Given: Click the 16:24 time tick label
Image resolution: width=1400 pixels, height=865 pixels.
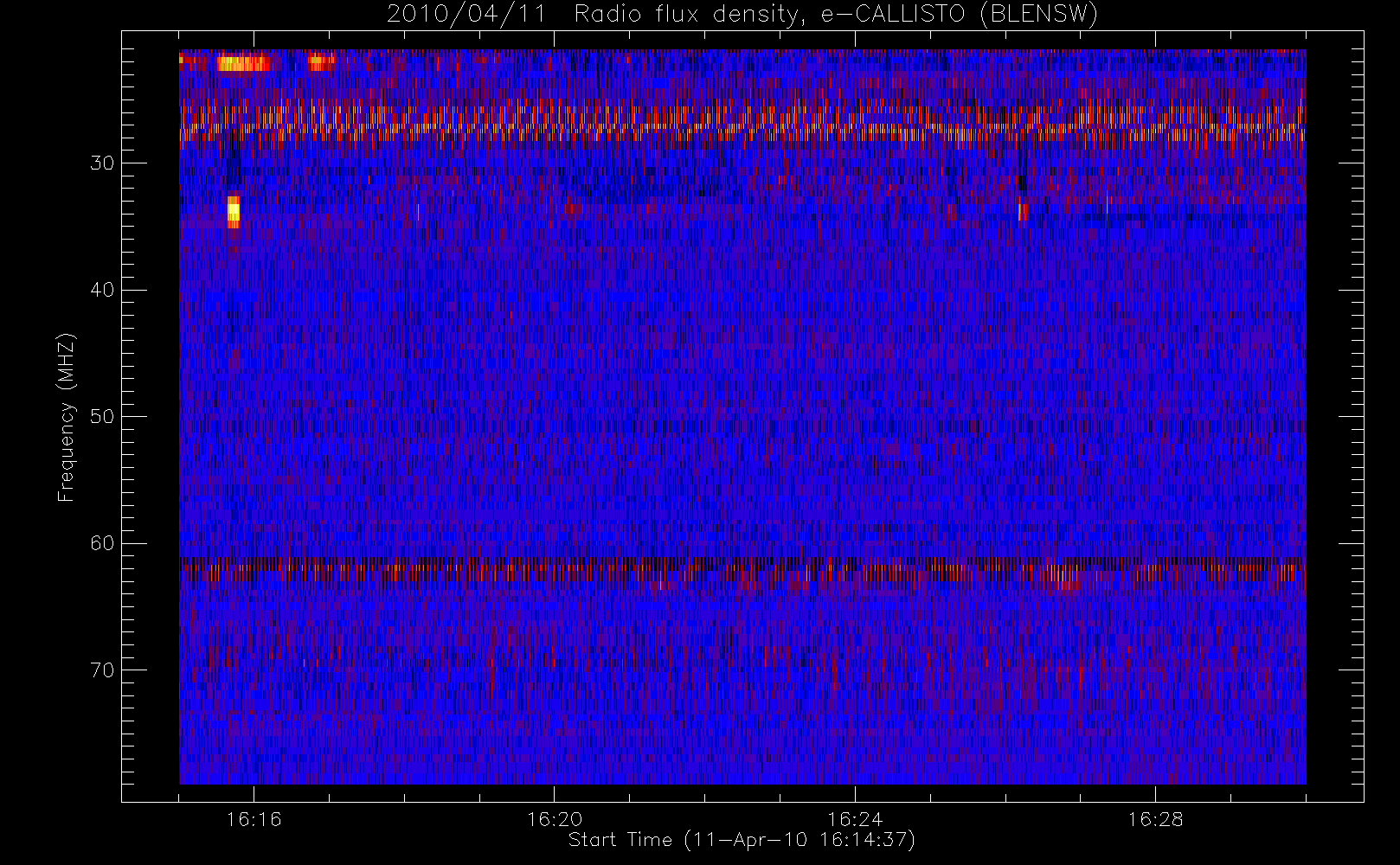Looking at the screenshot, I should 855,819.
